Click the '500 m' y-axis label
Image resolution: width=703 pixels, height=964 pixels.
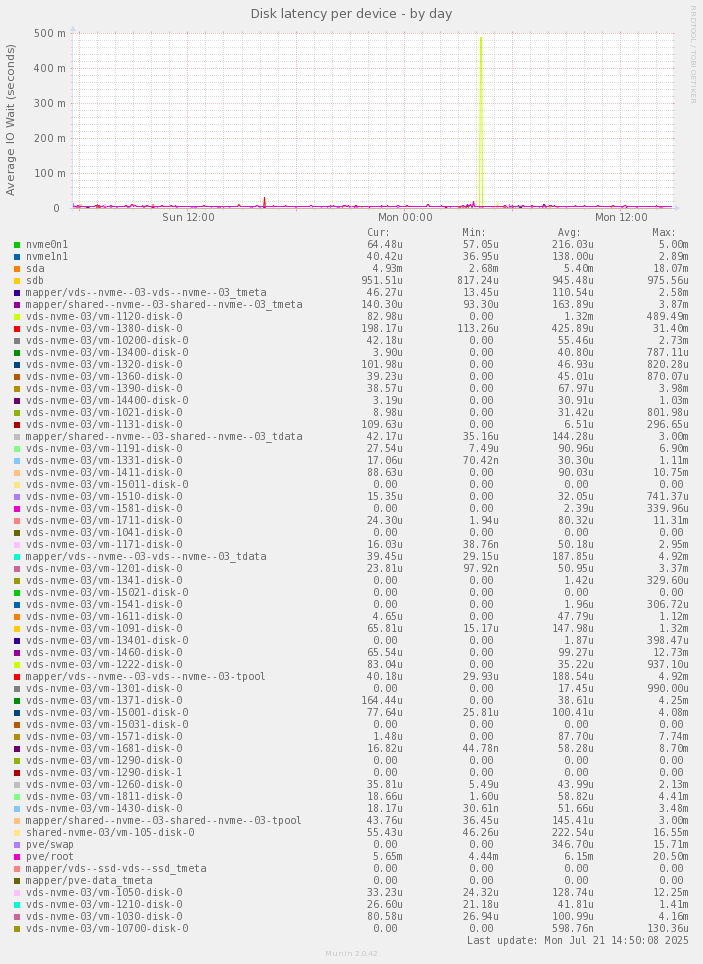(50, 33)
